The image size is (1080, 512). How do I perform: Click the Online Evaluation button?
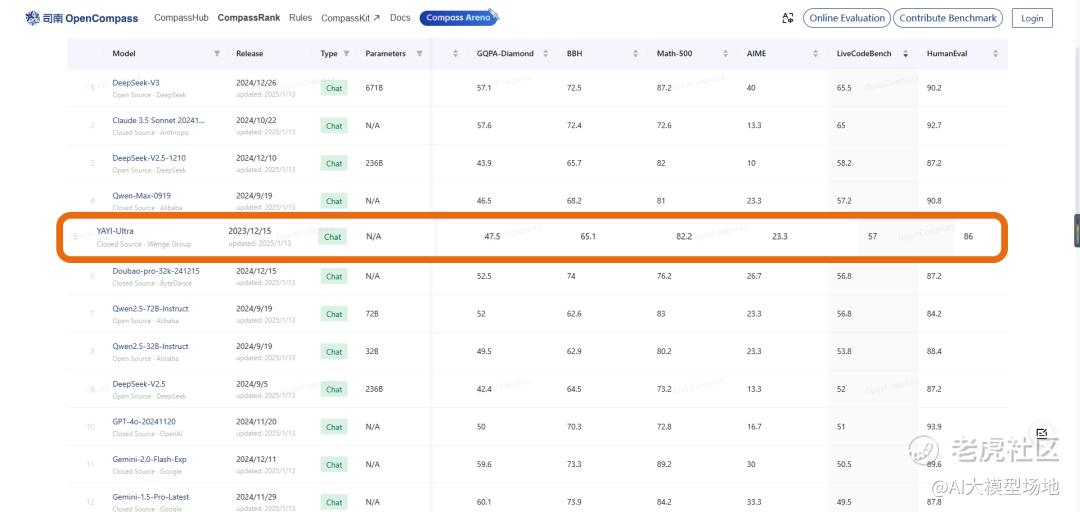pos(846,18)
